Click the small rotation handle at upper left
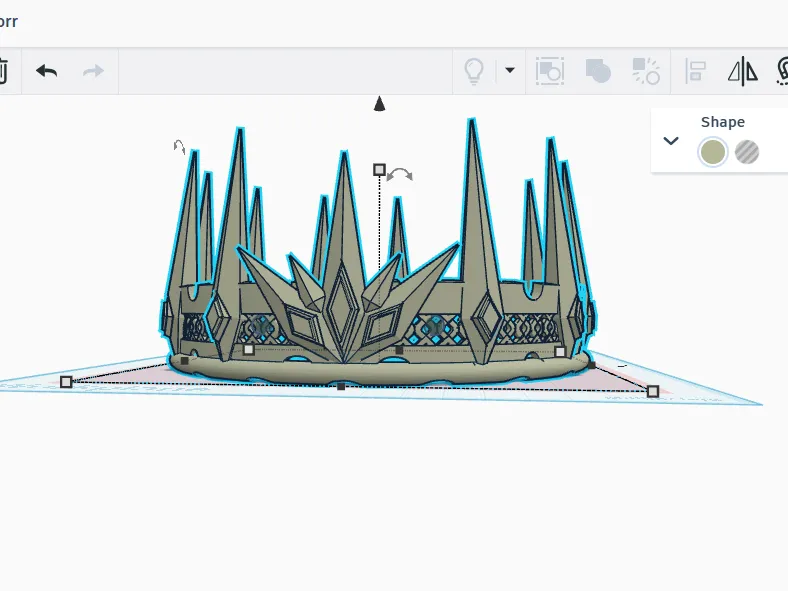Viewport: 788px width, 591px height. tap(179, 147)
